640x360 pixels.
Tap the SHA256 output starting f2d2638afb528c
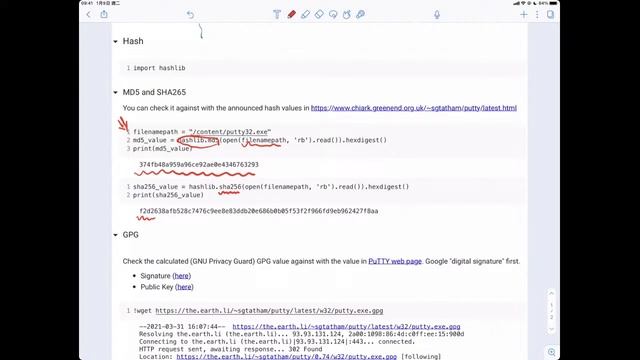coord(259,211)
